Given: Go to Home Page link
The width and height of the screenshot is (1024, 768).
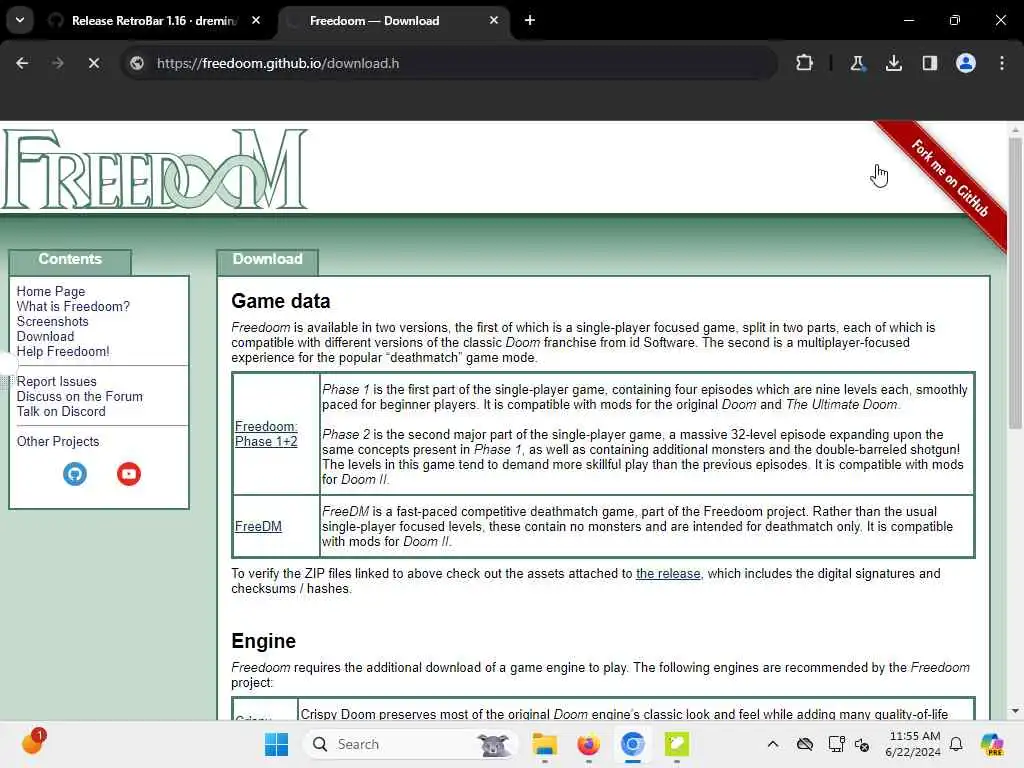Looking at the screenshot, I should [x=51, y=291].
